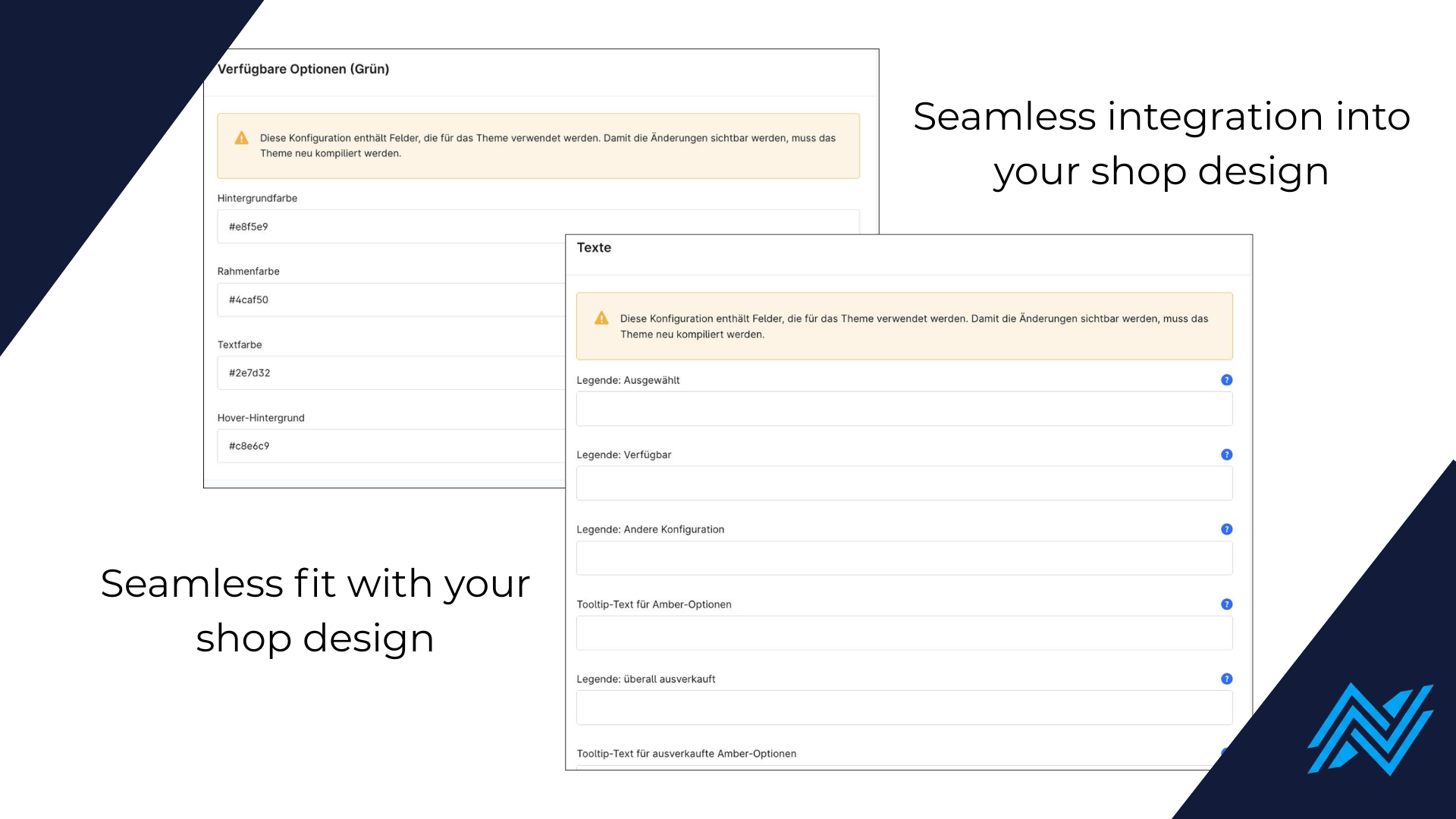Image resolution: width=1456 pixels, height=819 pixels.
Task: Focus the Legende: Verfügbar text input
Action: tap(904, 483)
